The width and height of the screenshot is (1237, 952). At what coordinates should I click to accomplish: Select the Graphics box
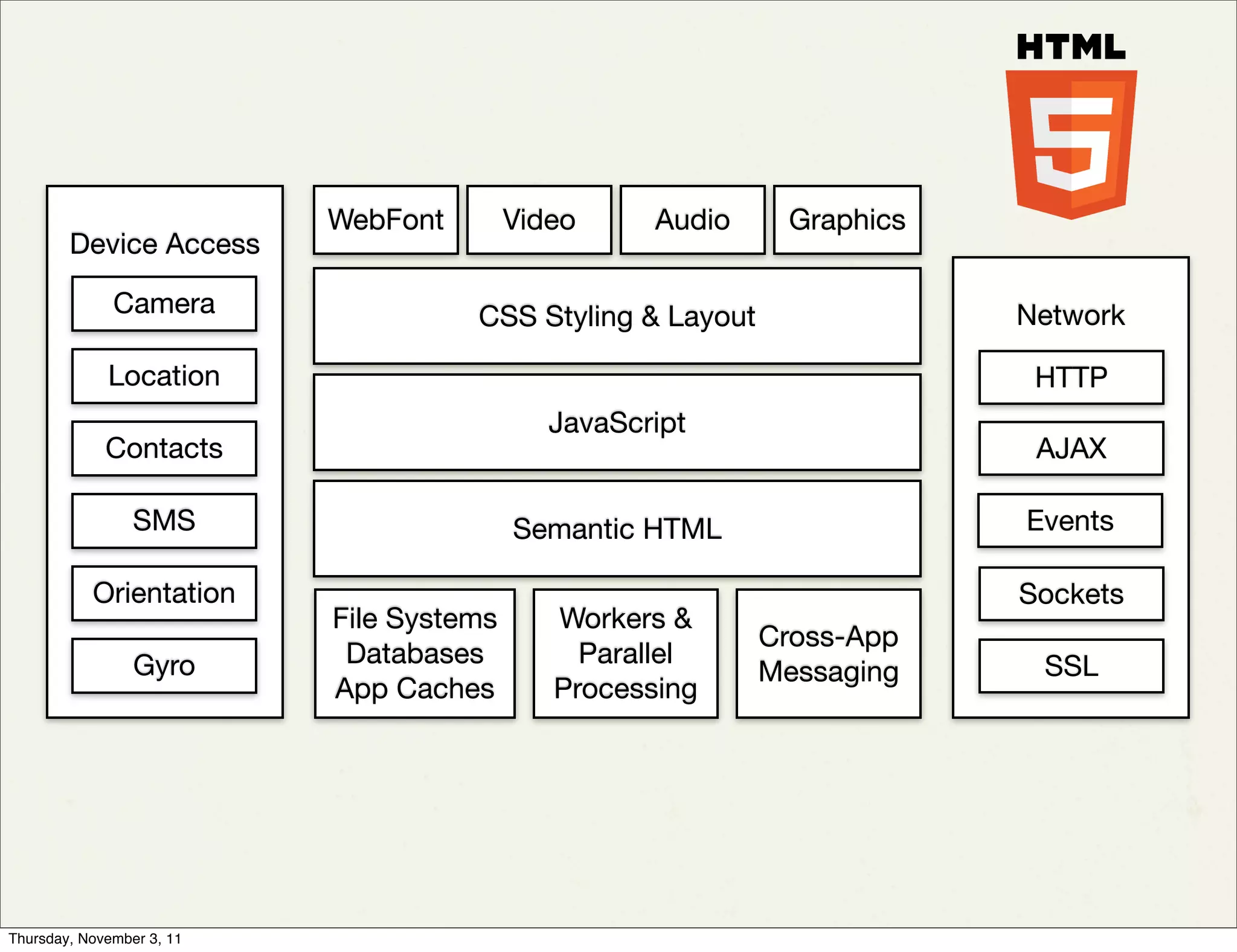click(x=847, y=220)
